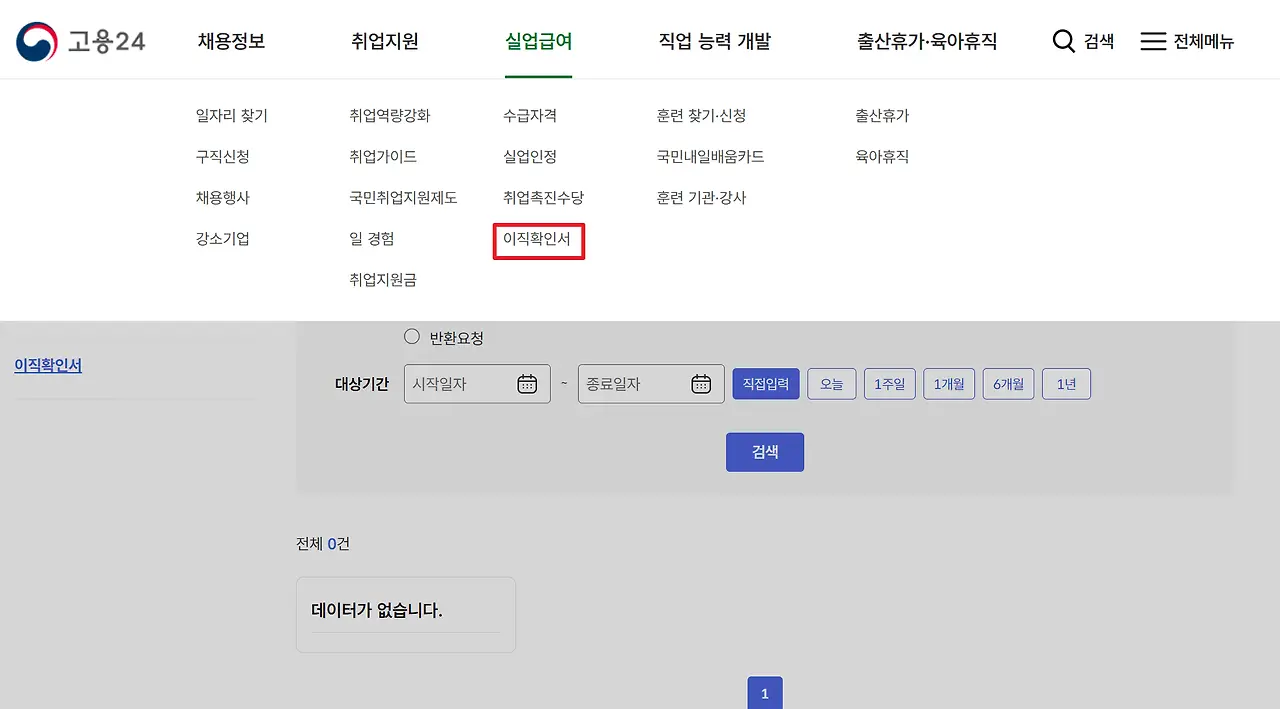Viewport: 1280px width, 709px height.
Task: Open 취업지원금 link
Action: (383, 280)
